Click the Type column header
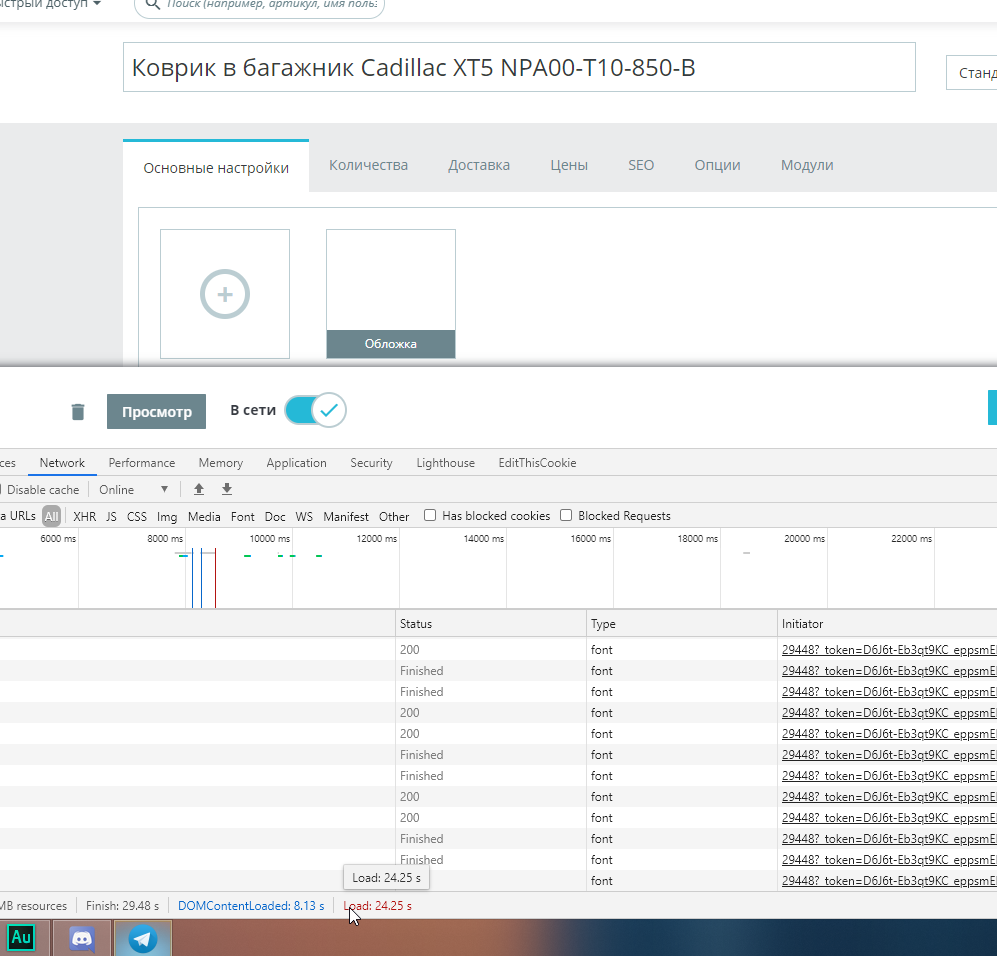The width and height of the screenshot is (997, 956). tap(681, 624)
